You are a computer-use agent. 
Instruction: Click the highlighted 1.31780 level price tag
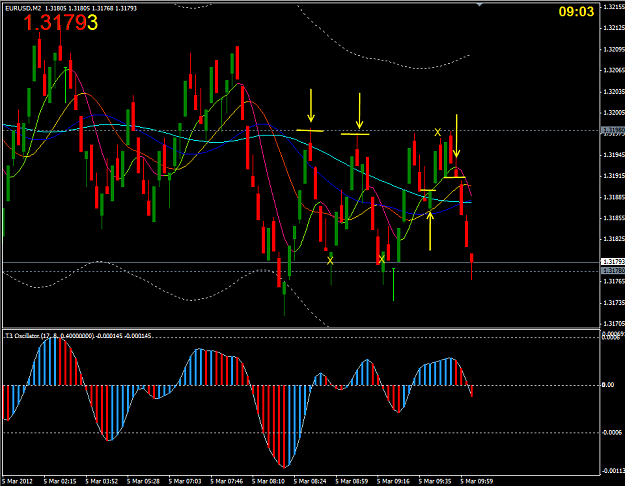pos(613,271)
